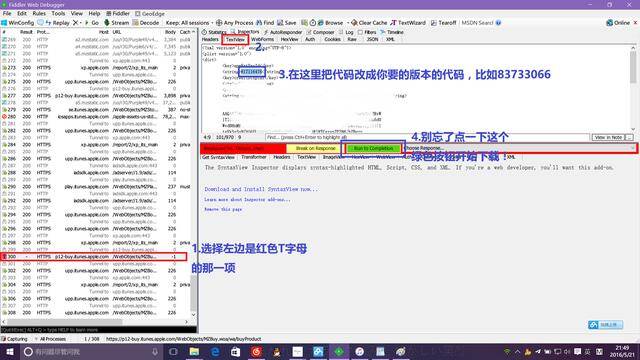Switch to the TextView request tab
The width and height of the screenshot is (640, 360).
[235, 40]
